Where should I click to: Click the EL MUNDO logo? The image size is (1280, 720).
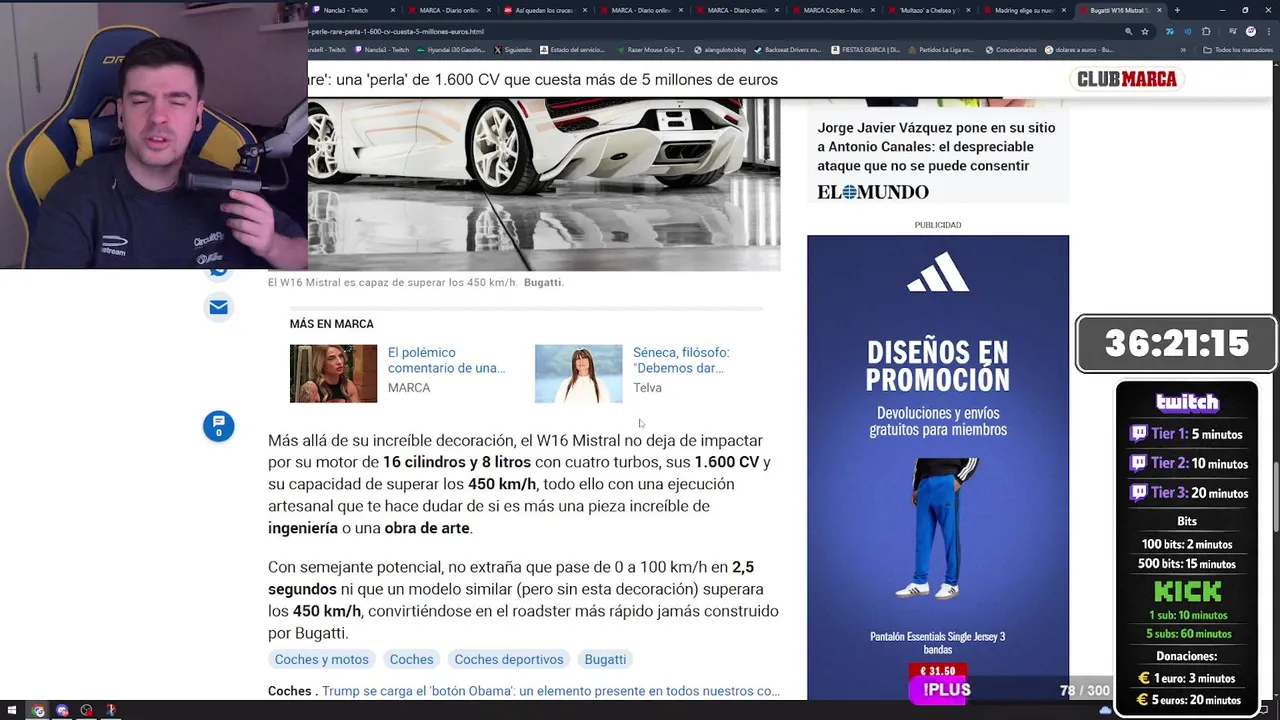pyautogui.click(x=873, y=192)
